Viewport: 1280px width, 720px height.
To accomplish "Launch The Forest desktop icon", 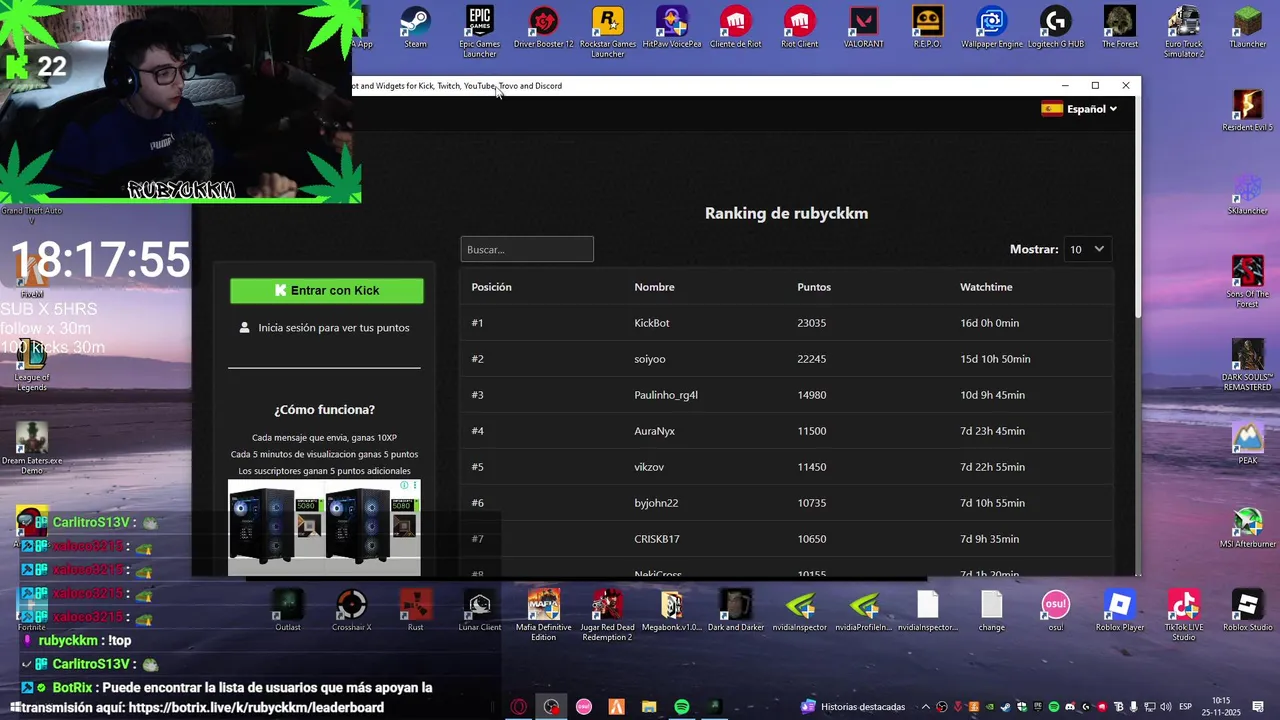I will 1120,27.
